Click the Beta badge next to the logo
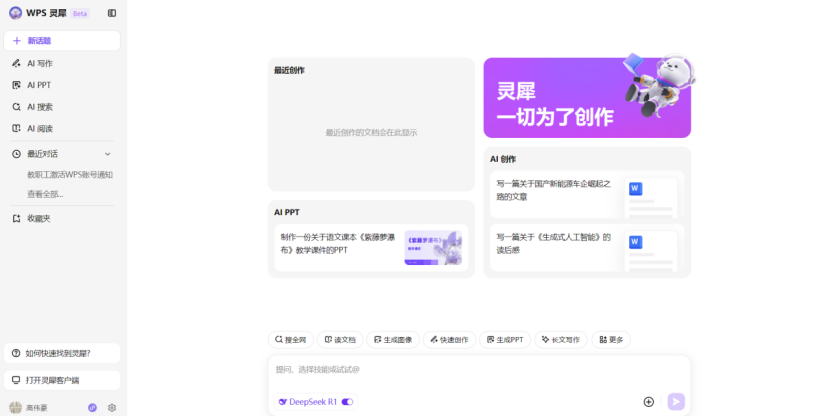This screenshot has height=417, width=830. [80, 14]
